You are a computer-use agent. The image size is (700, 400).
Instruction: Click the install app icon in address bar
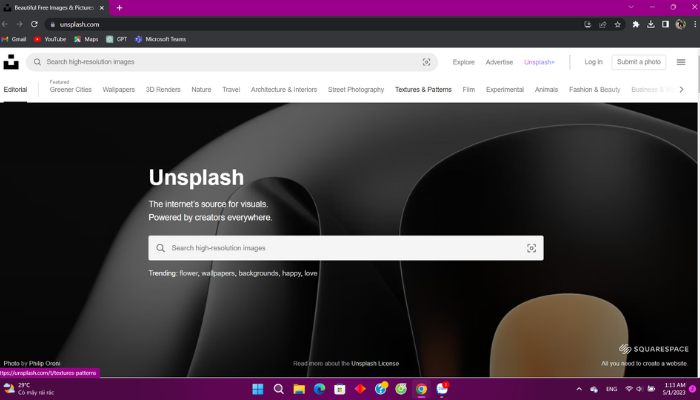588,25
